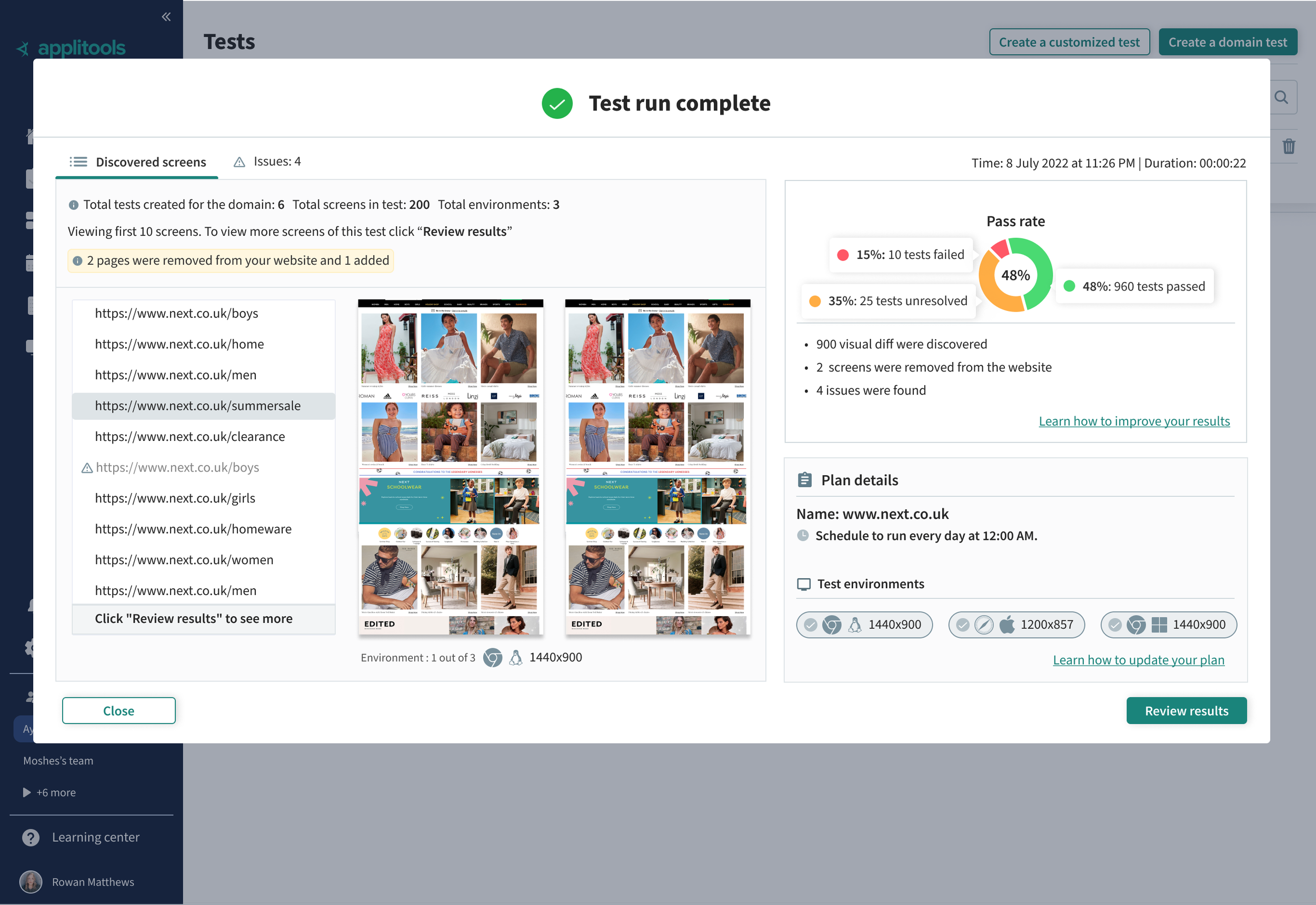The image size is (1316, 905).
Task: Click the Linux penguin icon in the environment chip
Action: [x=854, y=625]
